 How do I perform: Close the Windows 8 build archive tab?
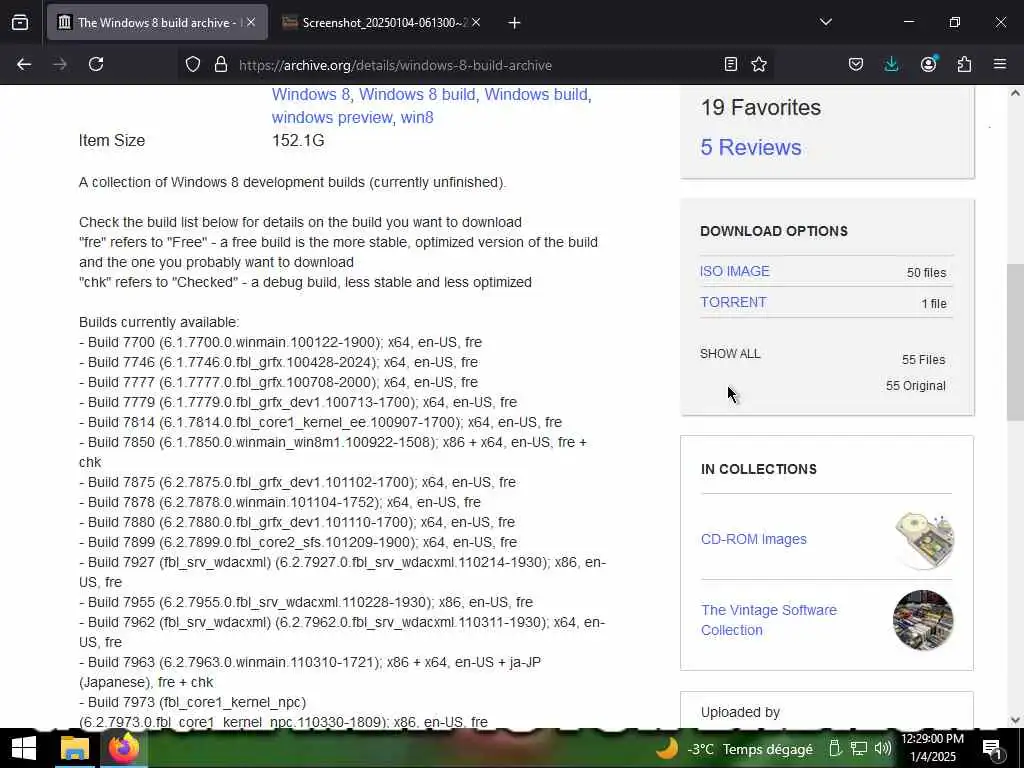pyautogui.click(x=251, y=23)
